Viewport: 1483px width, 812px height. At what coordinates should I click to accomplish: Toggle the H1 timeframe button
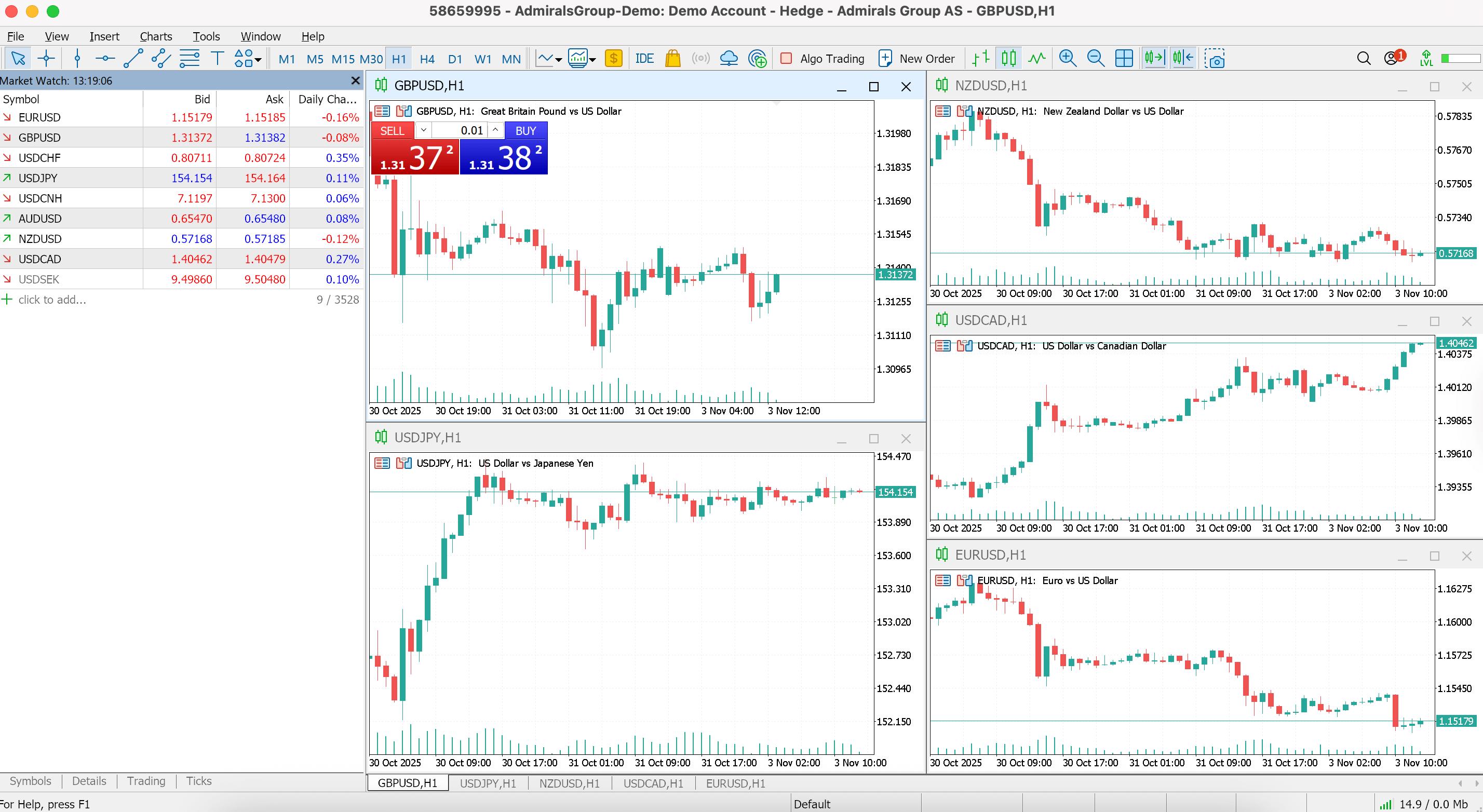click(x=399, y=59)
